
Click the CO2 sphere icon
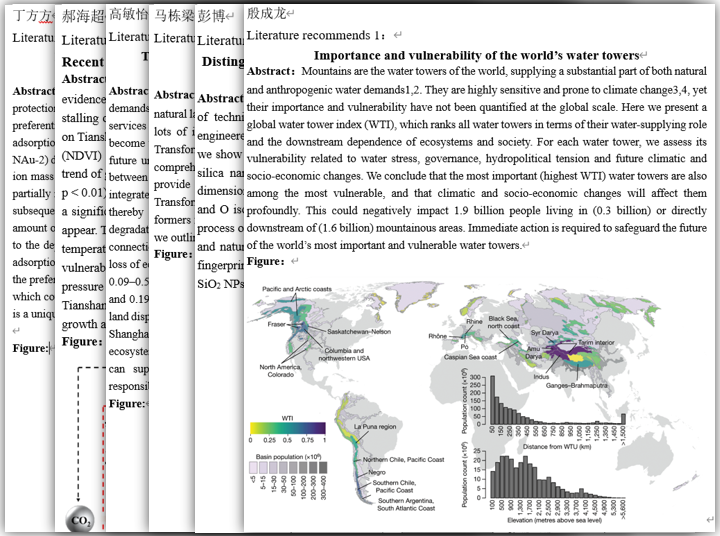click(78, 519)
